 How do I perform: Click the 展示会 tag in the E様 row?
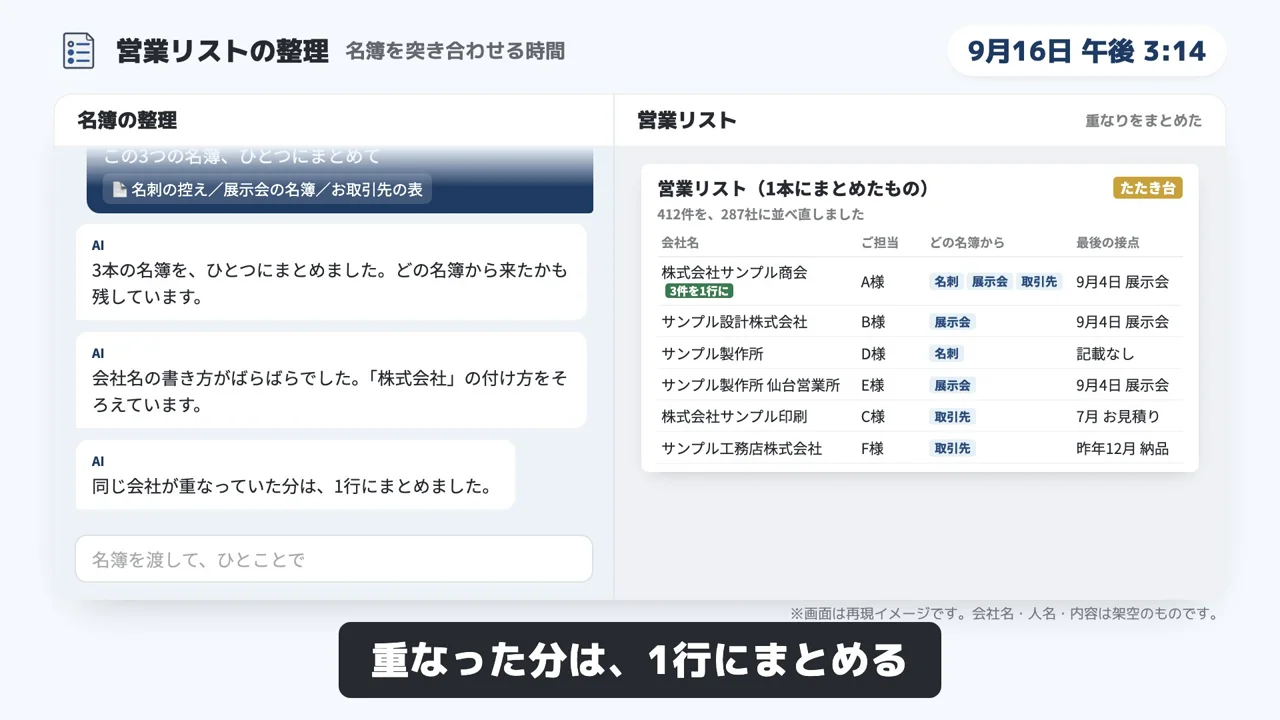(952, 385)
